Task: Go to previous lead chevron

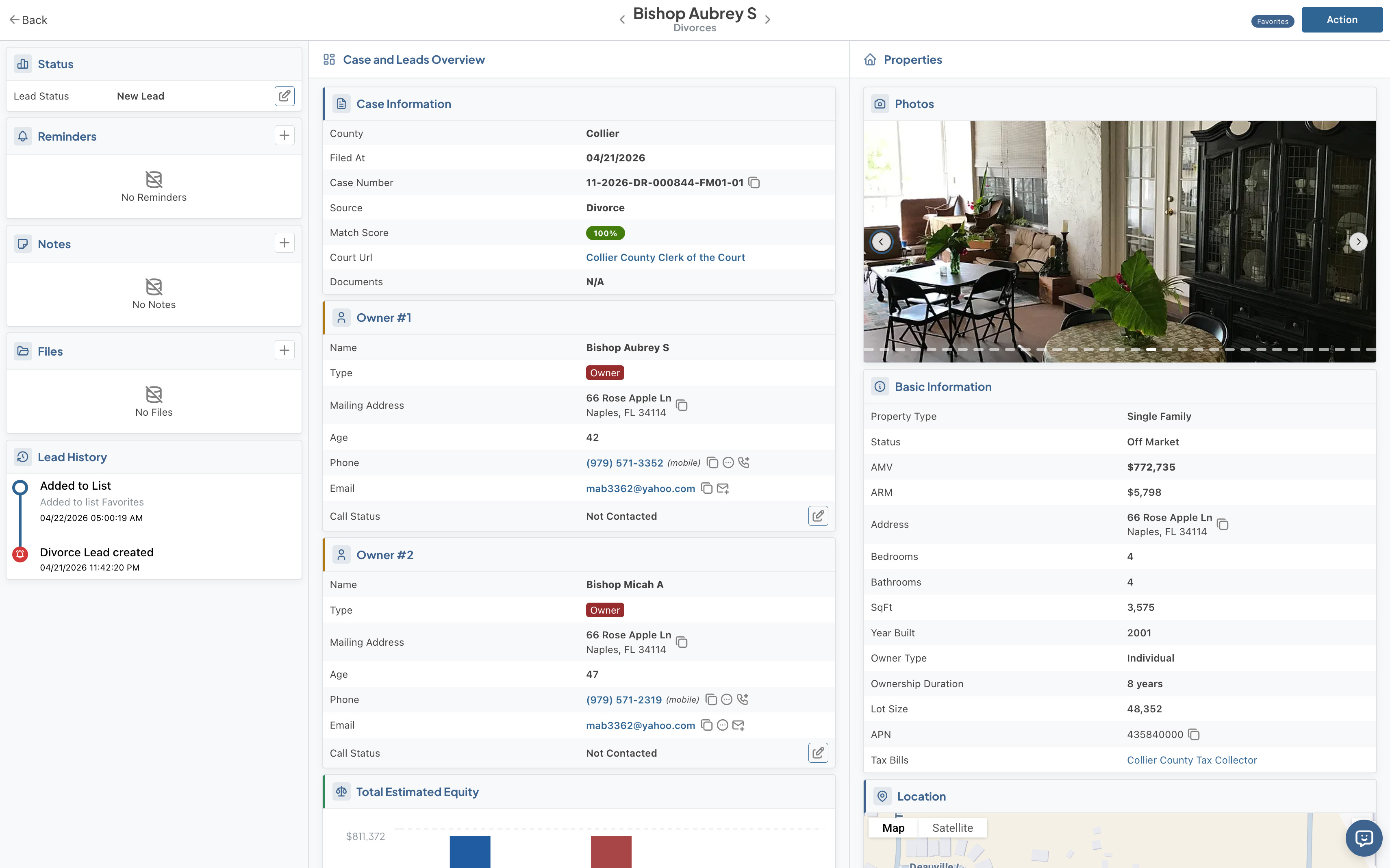Action: click(x=622, y=20)
